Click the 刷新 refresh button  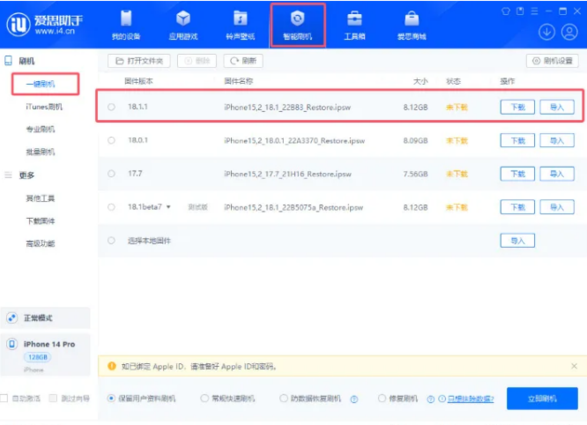[243, 61]
